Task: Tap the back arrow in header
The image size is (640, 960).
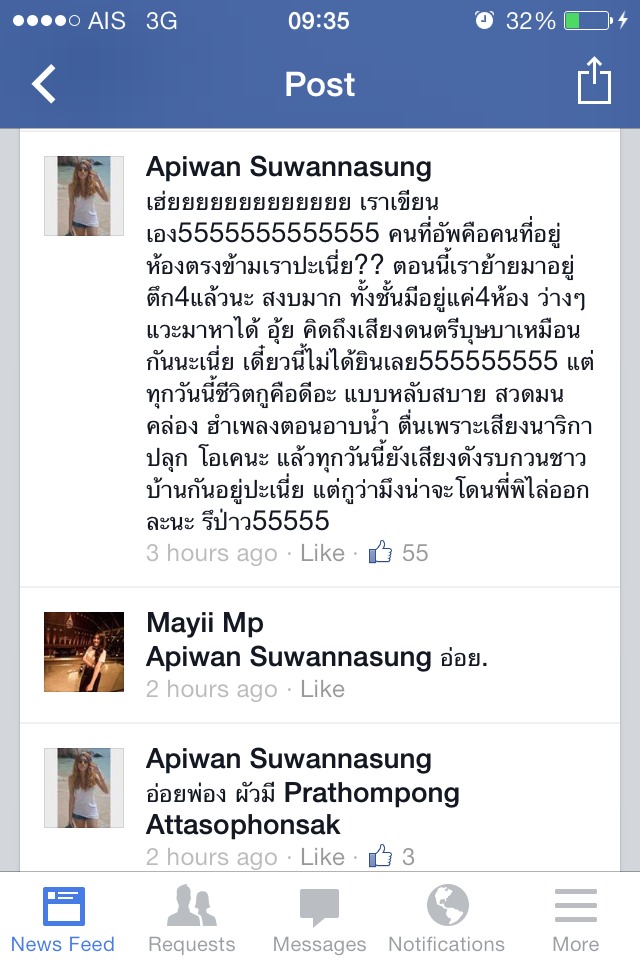Action: tap(43, 83)
